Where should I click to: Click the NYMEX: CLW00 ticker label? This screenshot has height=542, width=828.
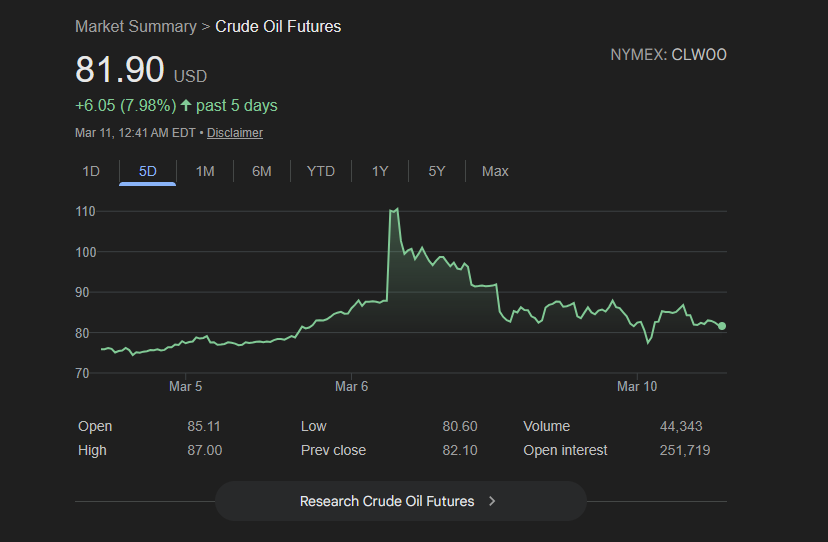(669, 54)
